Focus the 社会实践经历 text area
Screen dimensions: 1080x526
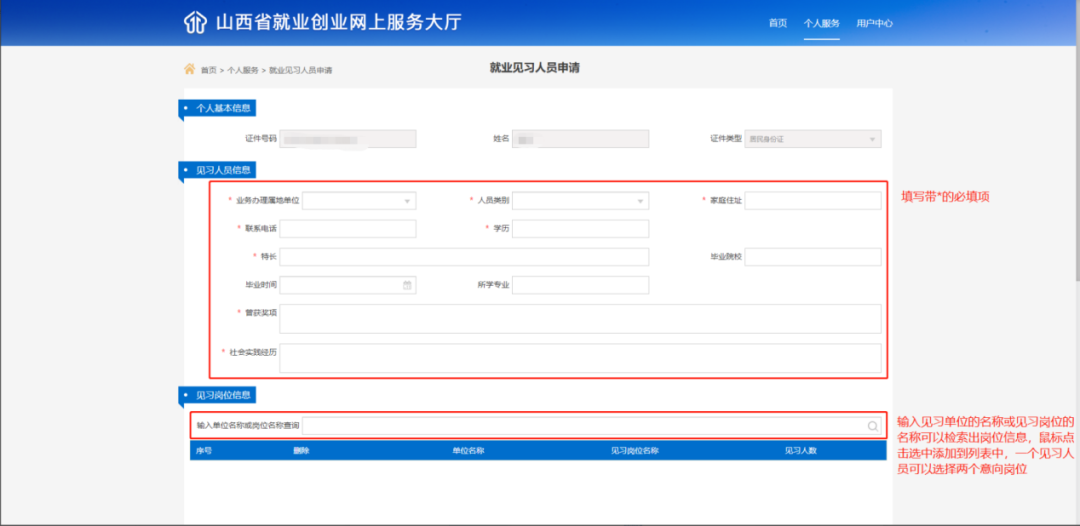click(580, 357)
